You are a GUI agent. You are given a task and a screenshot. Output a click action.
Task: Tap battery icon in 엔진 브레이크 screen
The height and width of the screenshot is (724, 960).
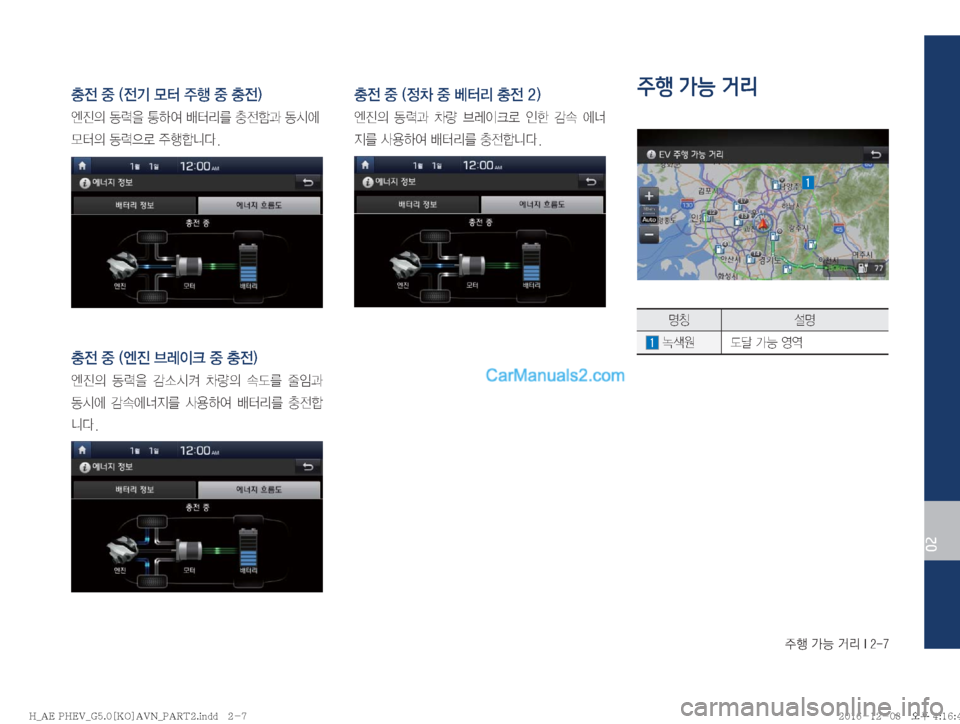coord(248,547)
